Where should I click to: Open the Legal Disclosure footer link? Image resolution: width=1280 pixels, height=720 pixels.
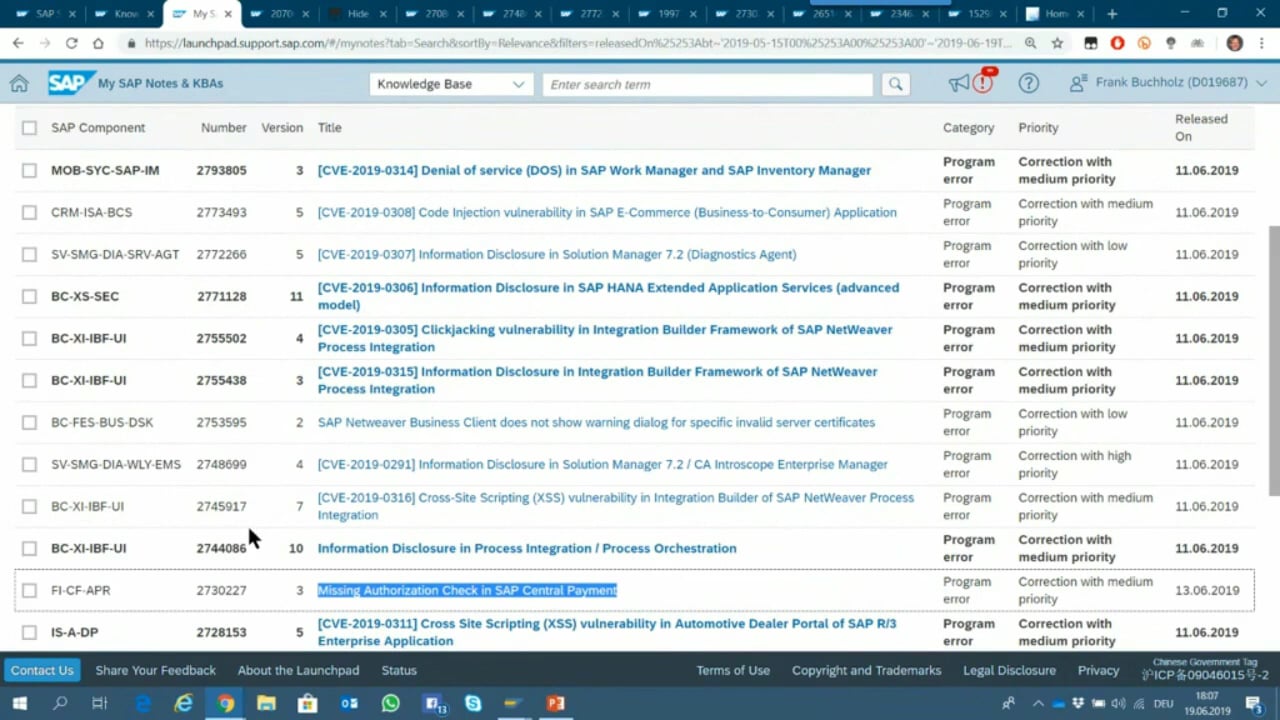[1009, 670]
